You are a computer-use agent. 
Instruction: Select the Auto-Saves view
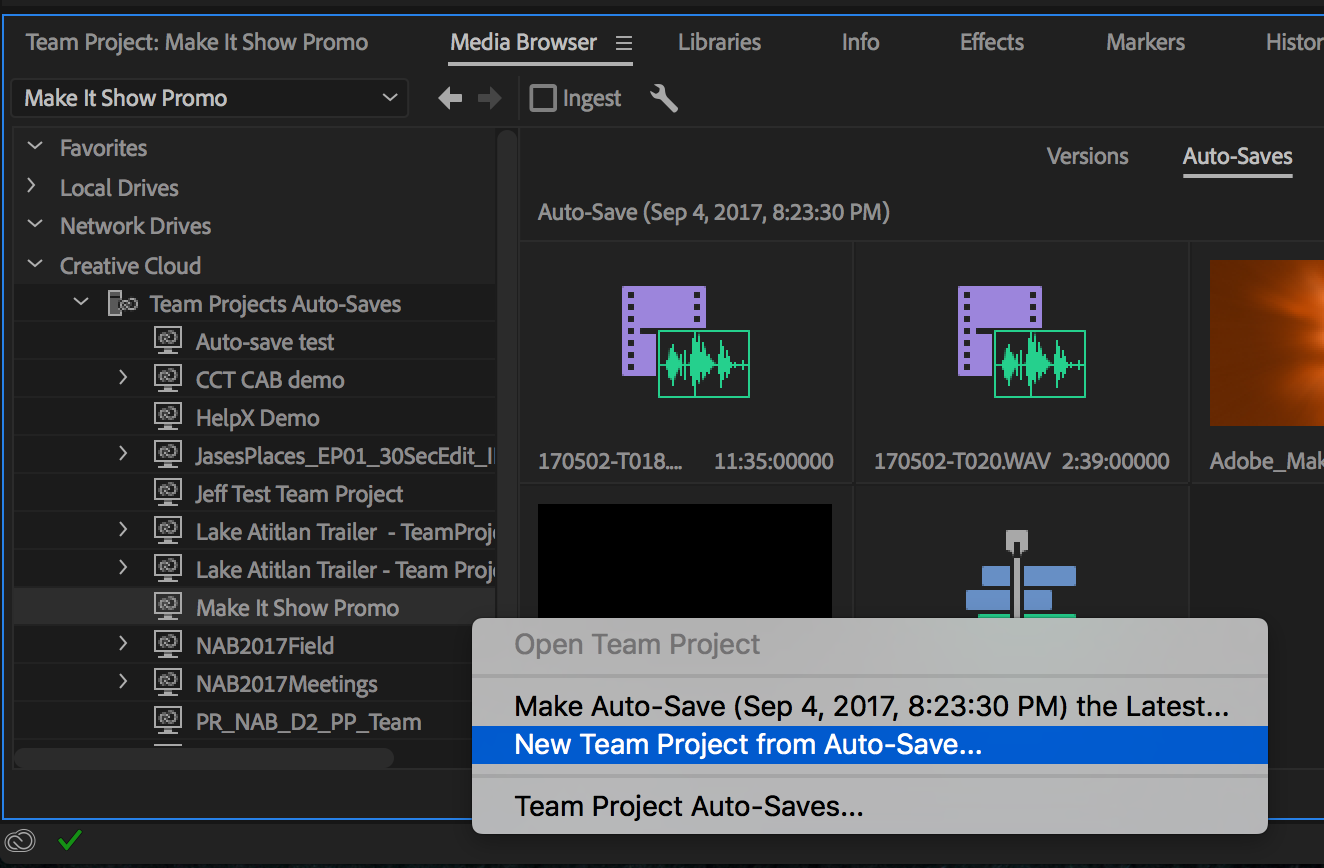pyautogui.click(x=1237, y=156)
